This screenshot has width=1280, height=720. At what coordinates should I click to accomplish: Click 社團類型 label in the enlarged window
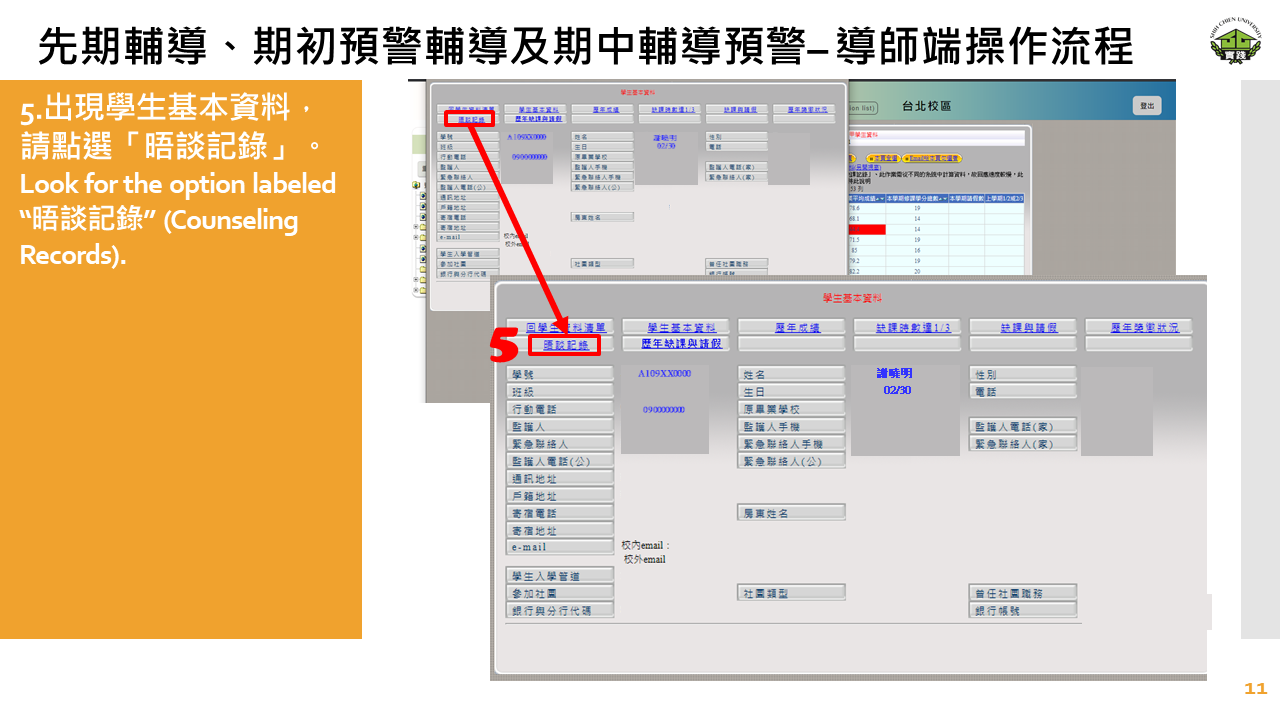click(x=792, y=593)
